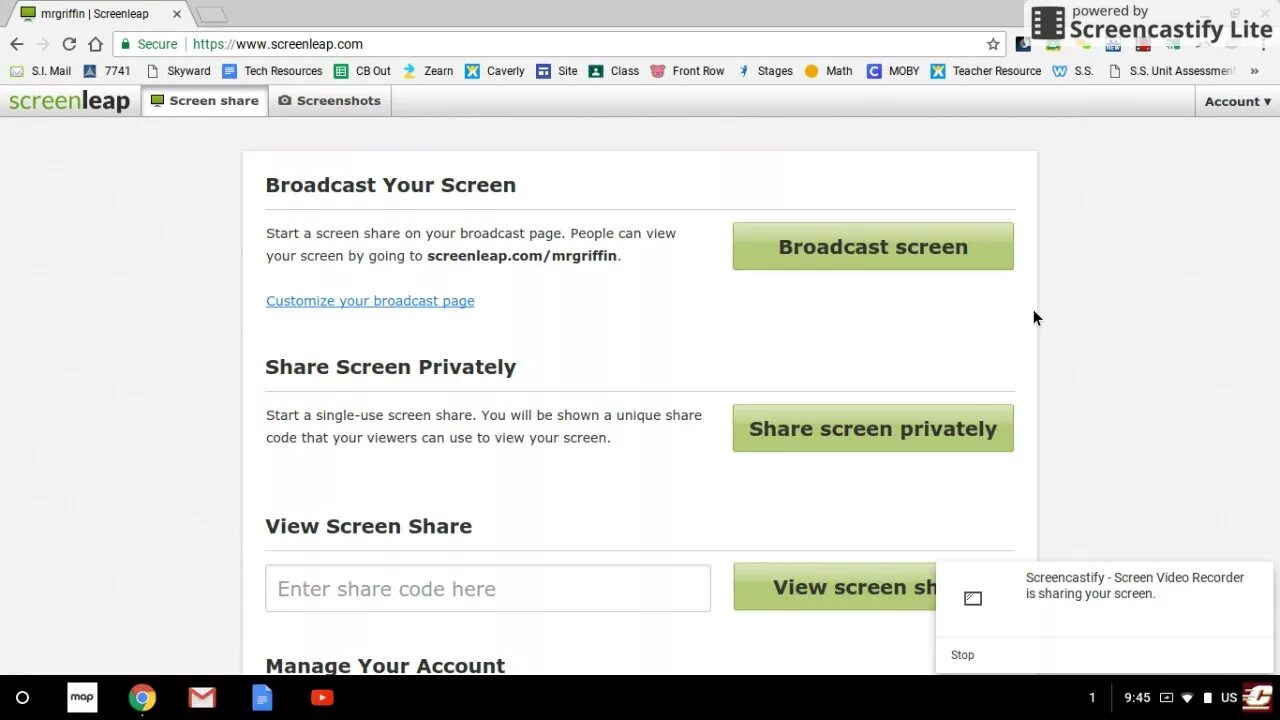Open the Class bookmark

613,71
